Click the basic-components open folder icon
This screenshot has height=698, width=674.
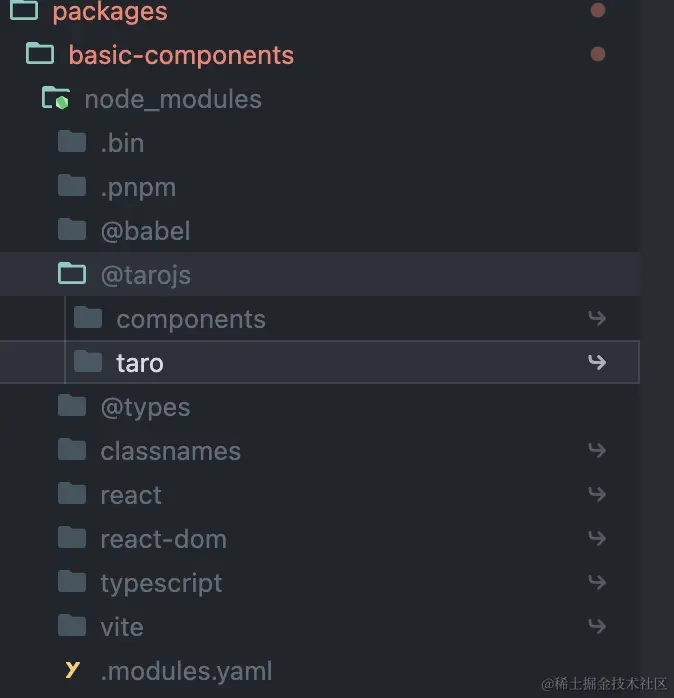click(x=40, y=54)
